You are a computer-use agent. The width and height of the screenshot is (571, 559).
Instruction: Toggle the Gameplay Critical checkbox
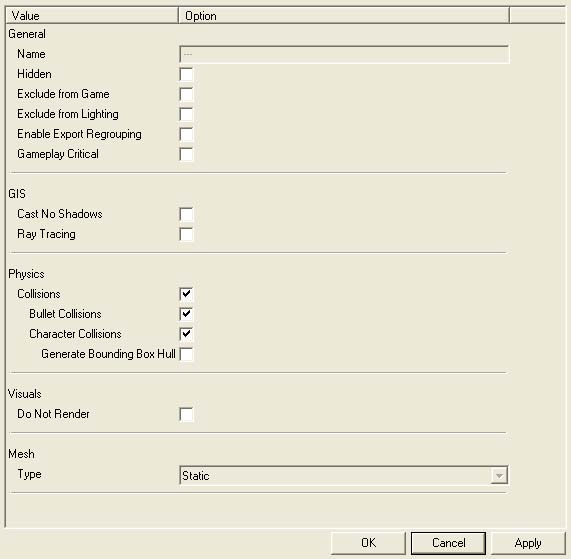186,154
